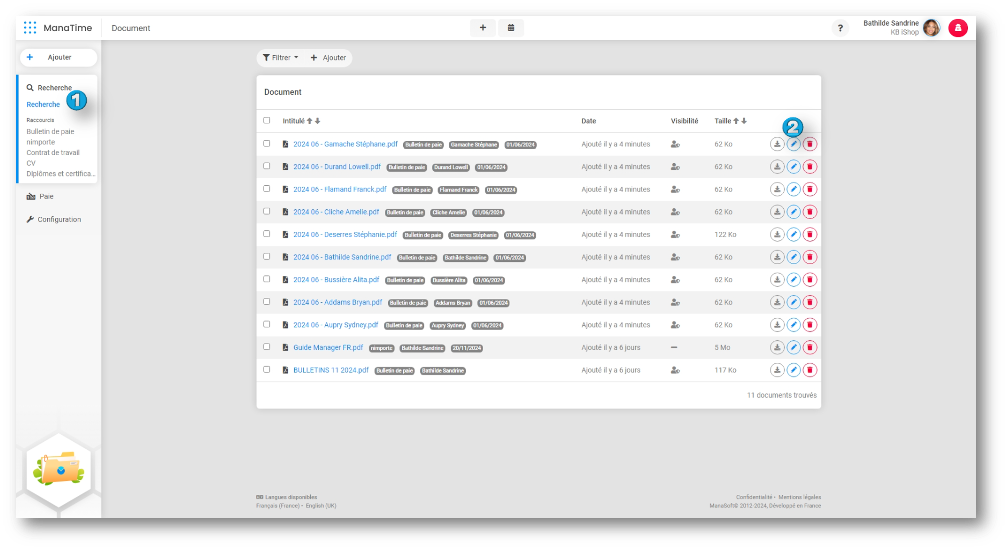Open the CV shortcut in sidebar

click(31, 163)
